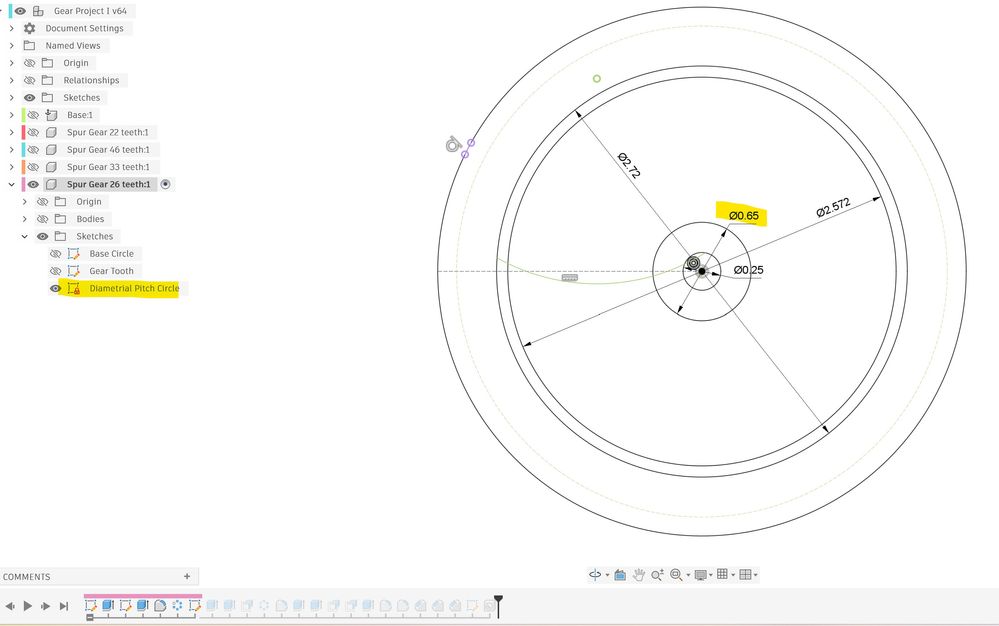The image size is (999, 626).
Task: Activate the Pan hand tool
Action: pos(638,575)
